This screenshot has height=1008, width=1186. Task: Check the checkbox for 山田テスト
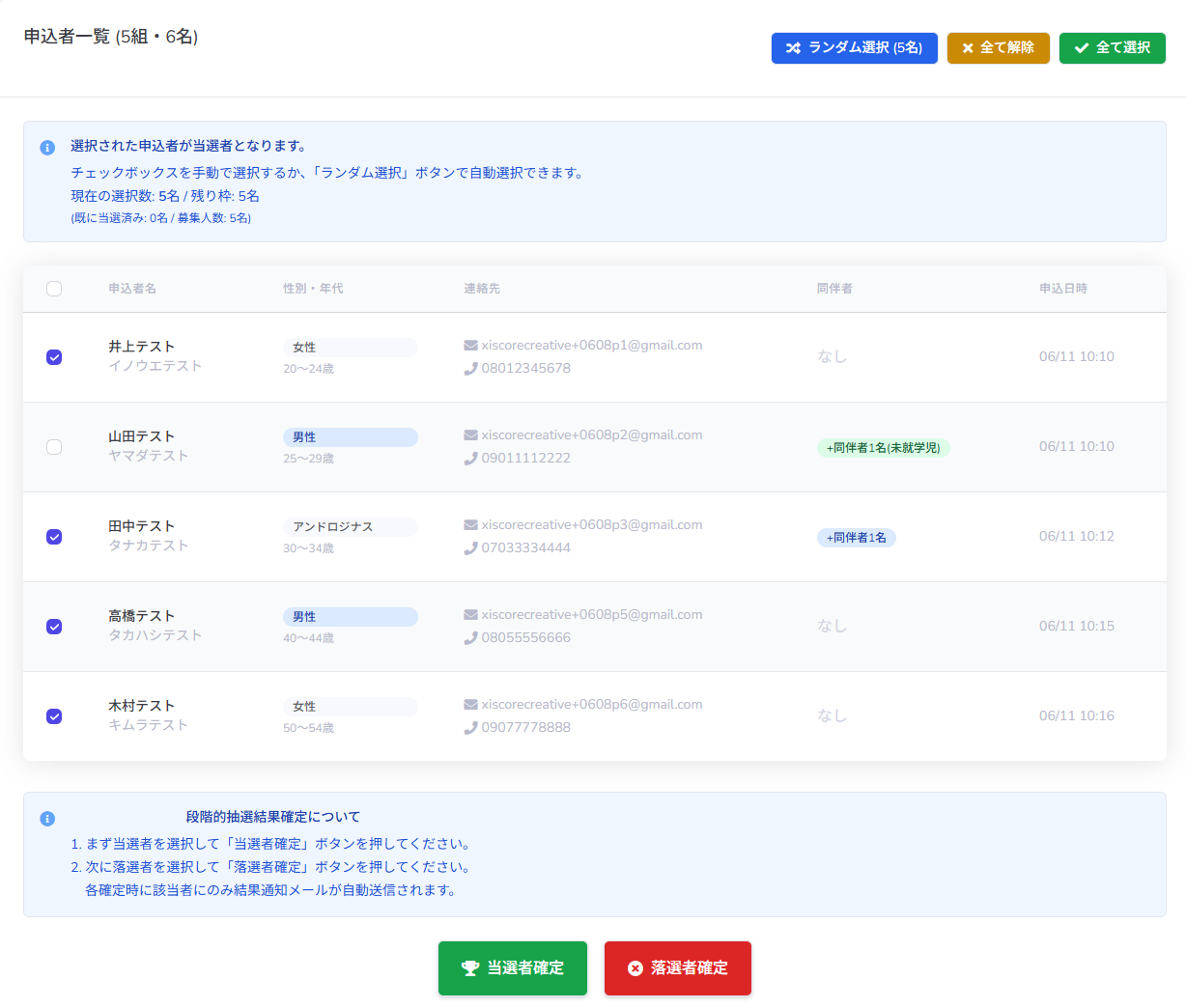54,447
